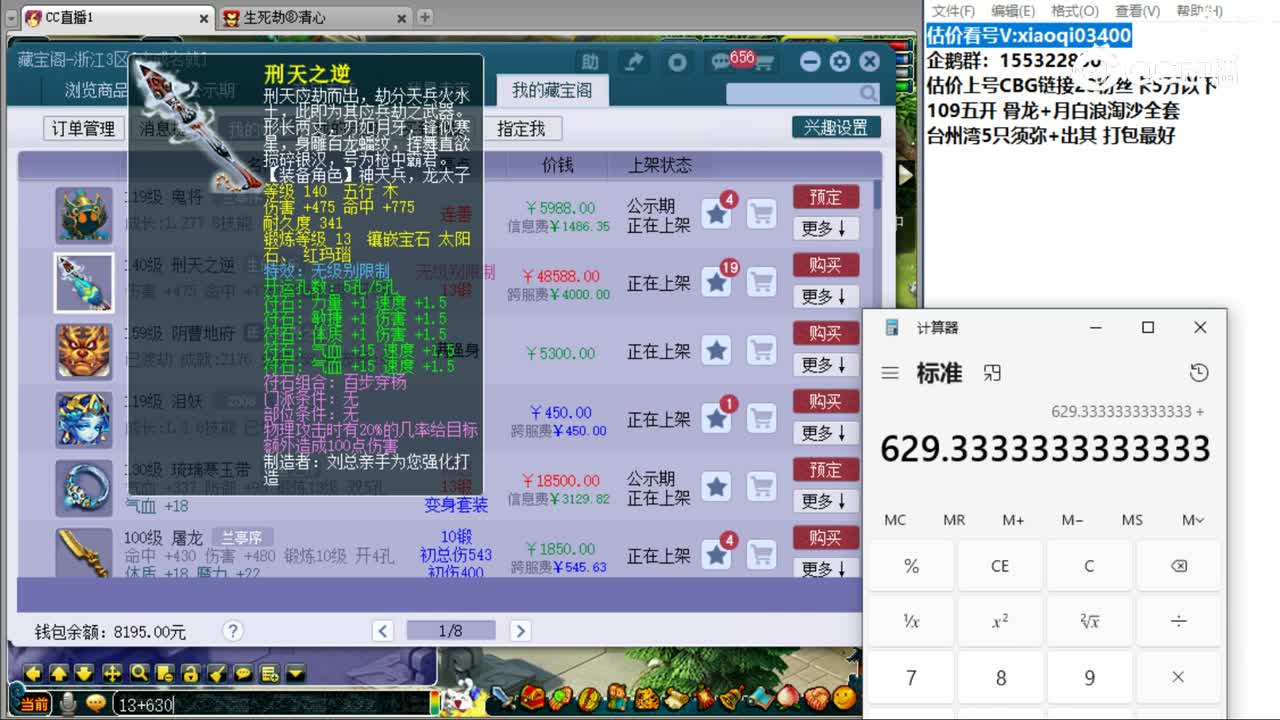Screen dimensions: 1280x720
Task: Click the sword attack icon in action bar
Action: tap(503, 697)
